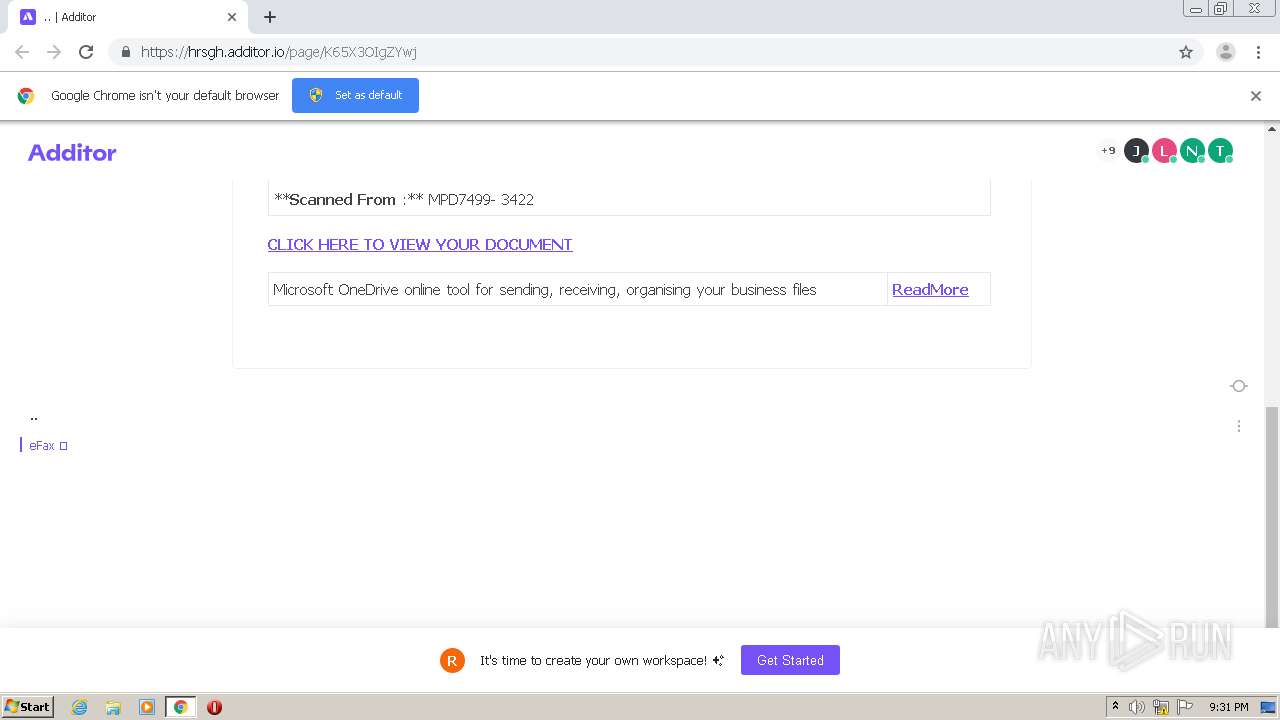The image size is (1280, 720).
Task: Open the L user avatar
Action: click(x=1164, y=151)
